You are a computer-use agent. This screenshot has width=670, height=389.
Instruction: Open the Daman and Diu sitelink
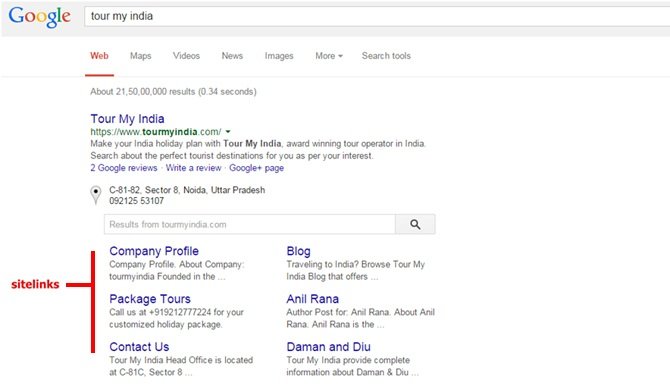[329, 347]
